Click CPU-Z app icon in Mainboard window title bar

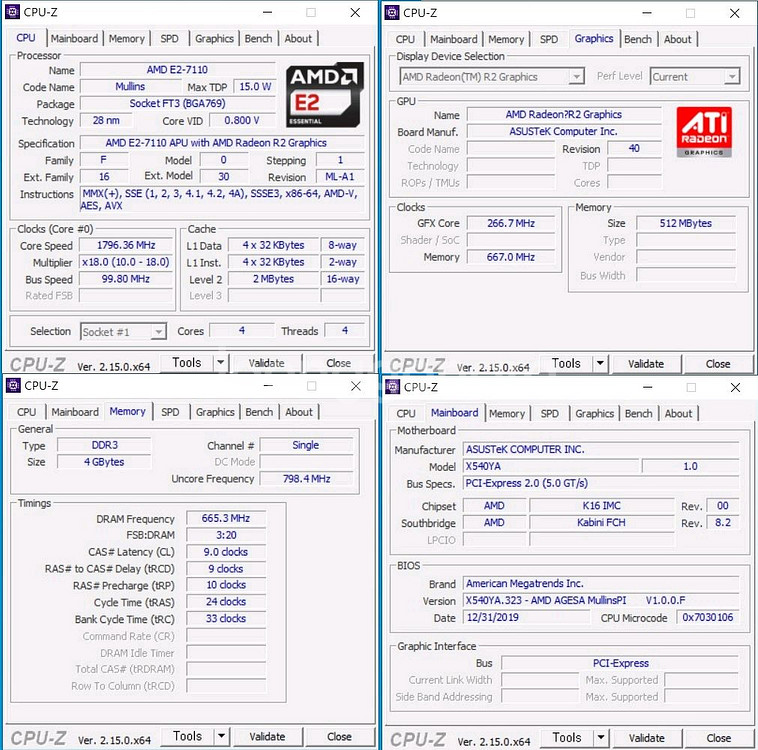click(x=393, y=387)
